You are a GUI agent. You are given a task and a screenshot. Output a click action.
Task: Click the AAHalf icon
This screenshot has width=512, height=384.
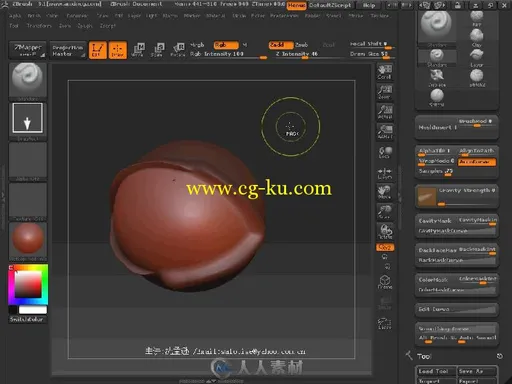385,132
